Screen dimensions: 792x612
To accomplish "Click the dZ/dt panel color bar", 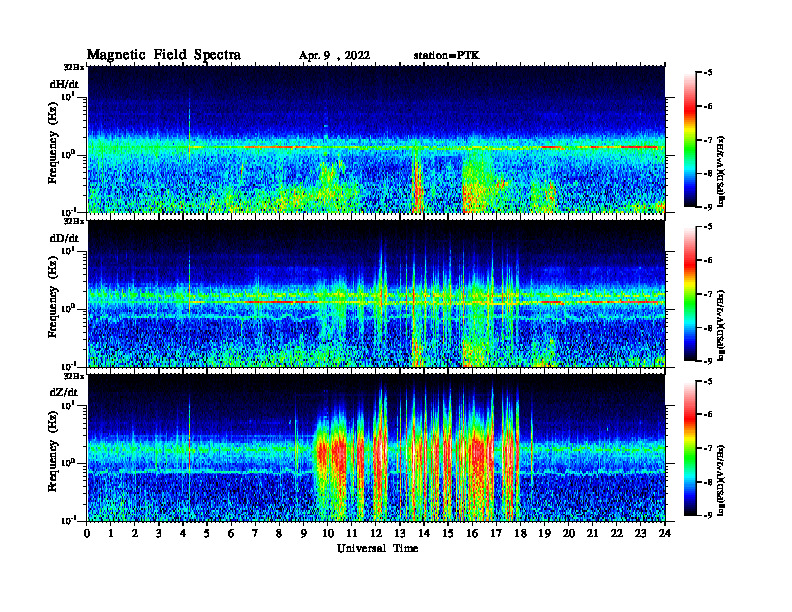I will click(x=689, y=448).
